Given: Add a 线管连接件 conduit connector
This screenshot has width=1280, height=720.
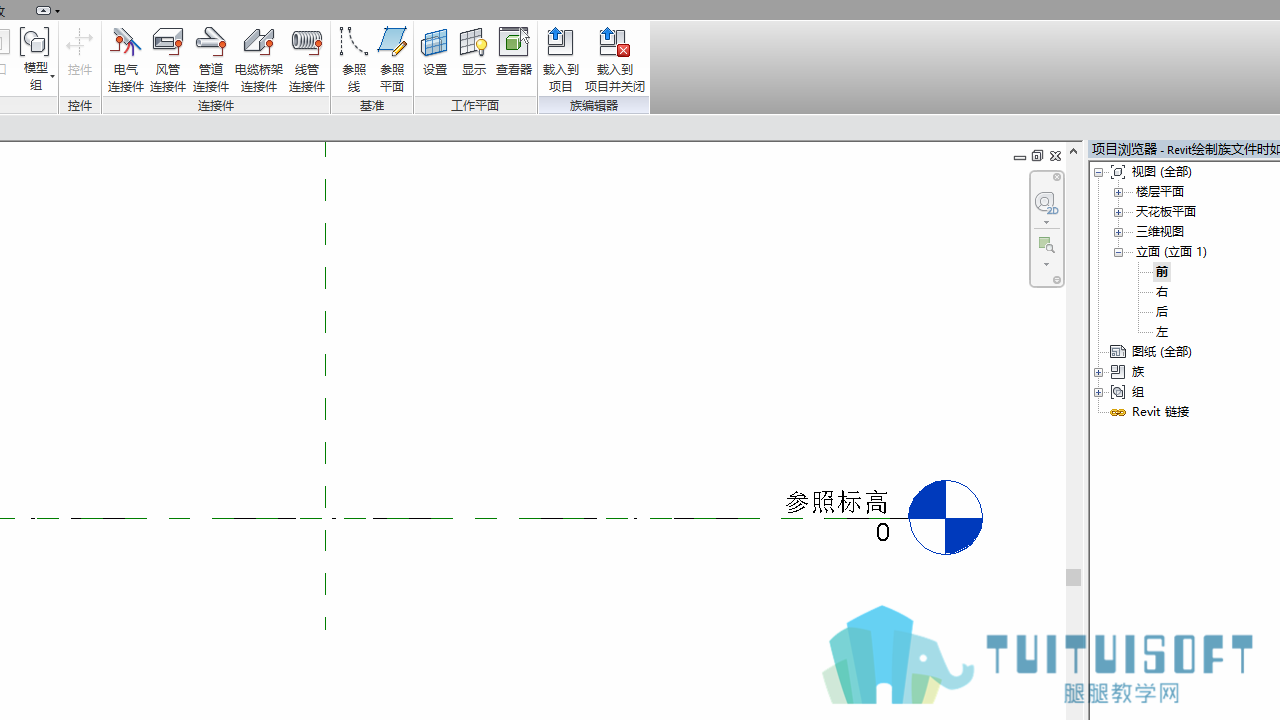Looking at the screenshot, I should click(307, 59).
